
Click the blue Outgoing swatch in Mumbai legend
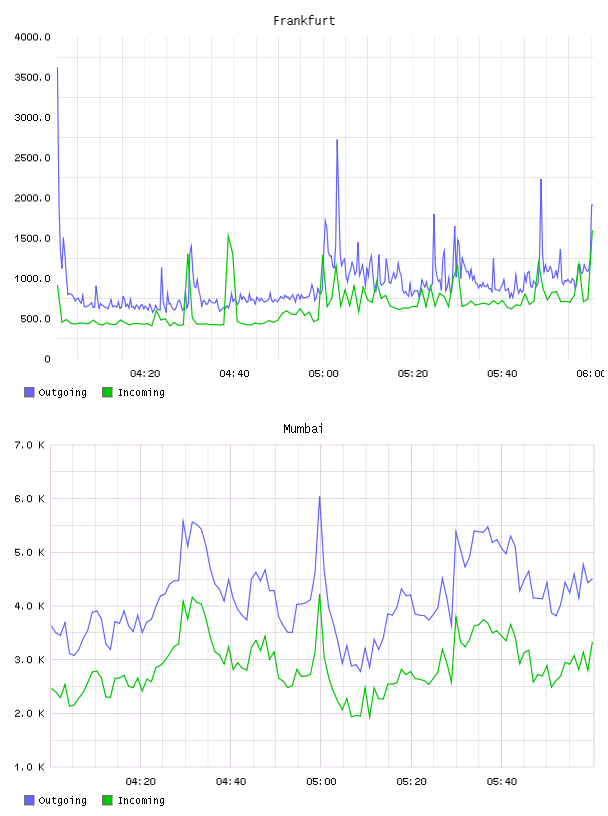[x=29, y=800]
